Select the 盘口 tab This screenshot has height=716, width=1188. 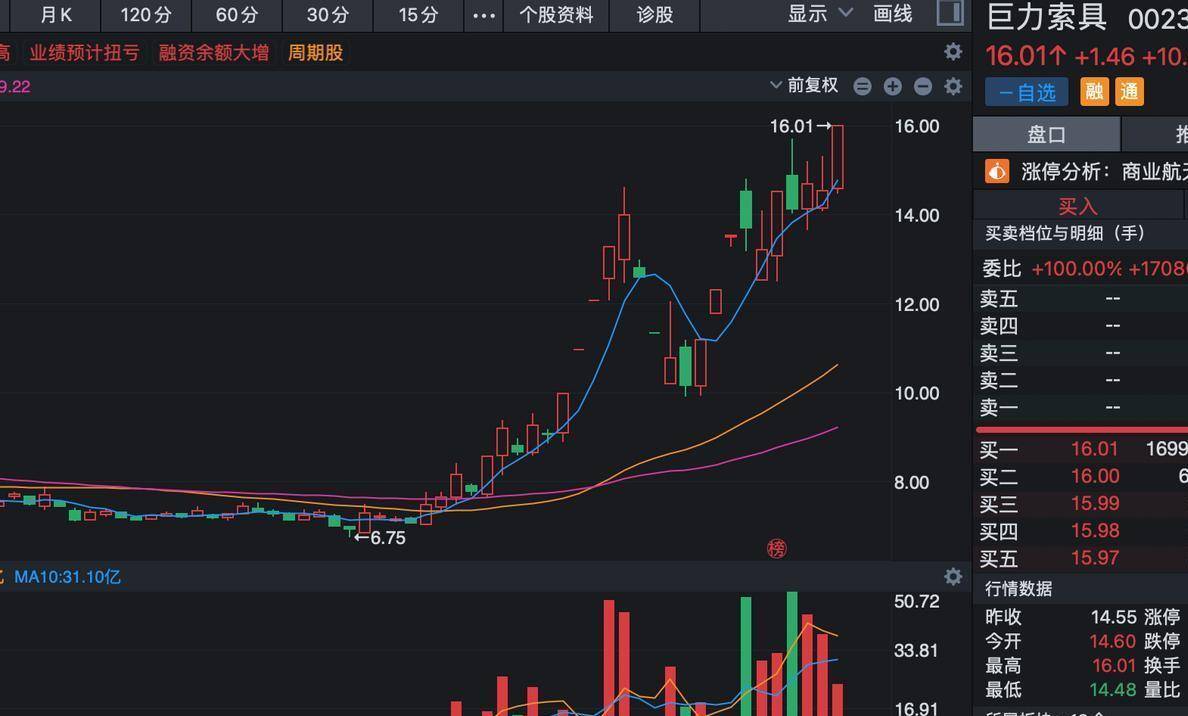1046,135
